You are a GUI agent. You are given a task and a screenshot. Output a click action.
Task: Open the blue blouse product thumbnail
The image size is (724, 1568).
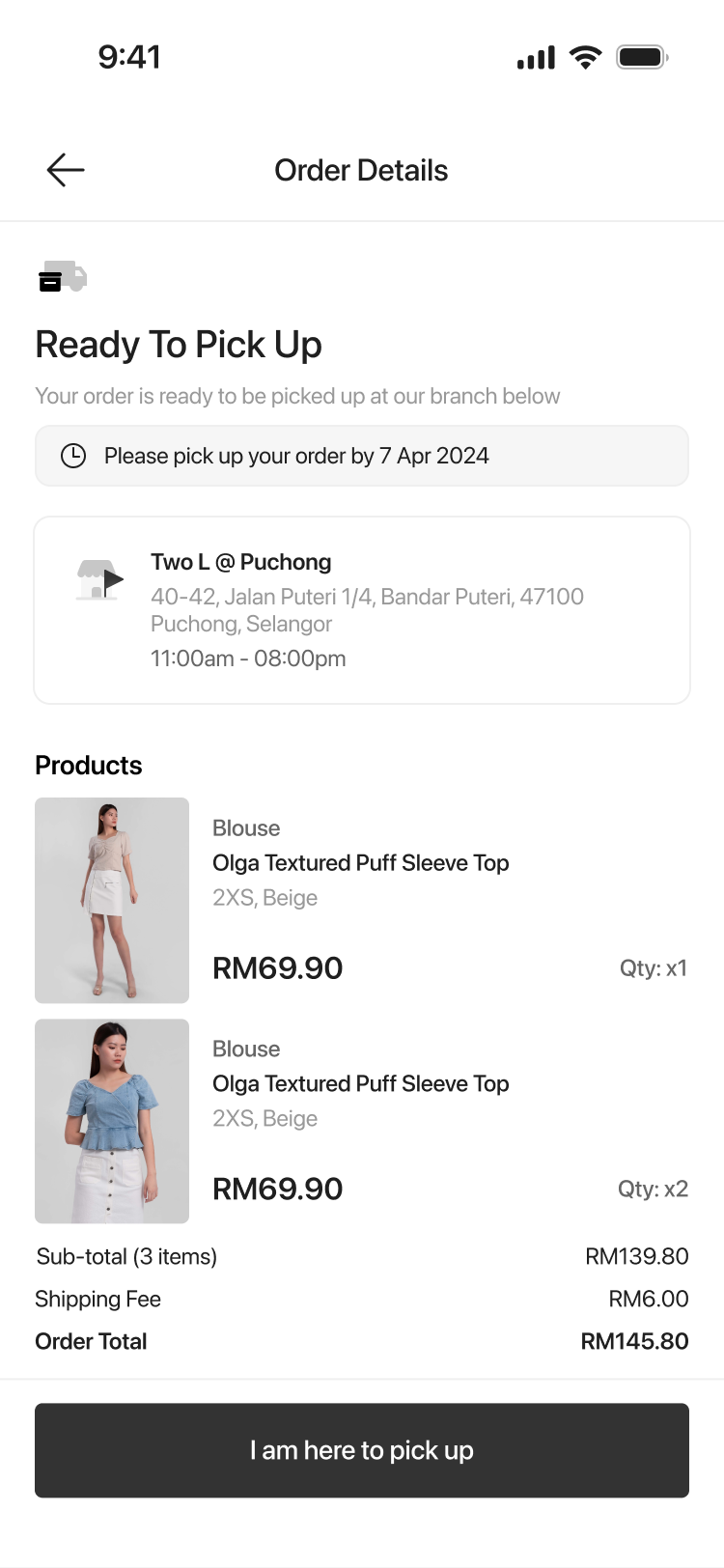pos(112,1121)
